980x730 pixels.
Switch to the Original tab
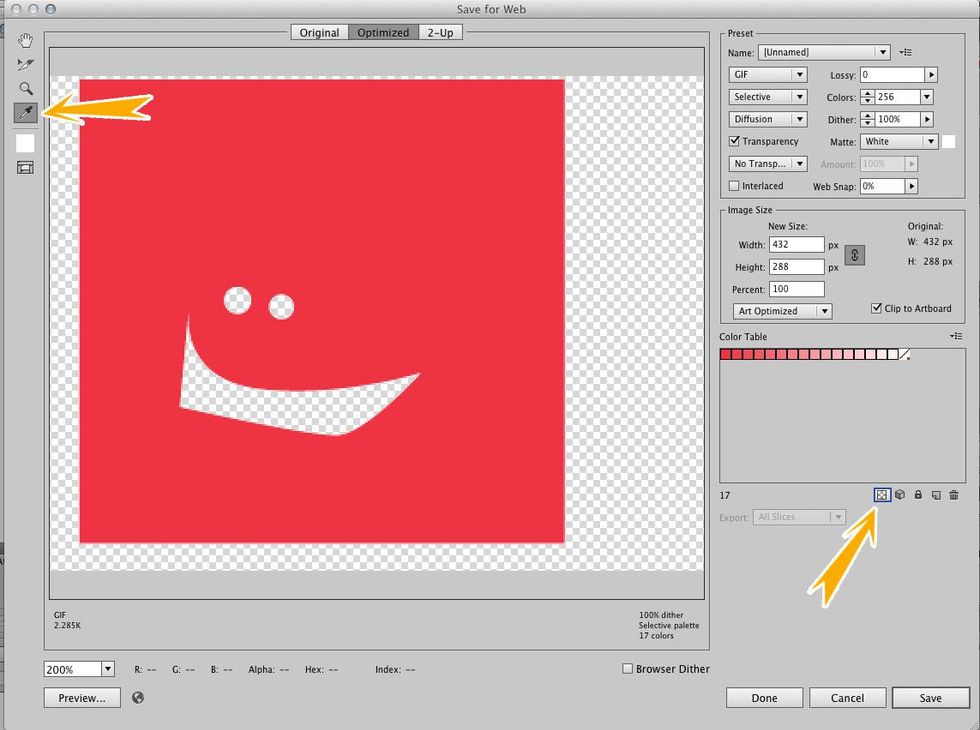point(319,32)
